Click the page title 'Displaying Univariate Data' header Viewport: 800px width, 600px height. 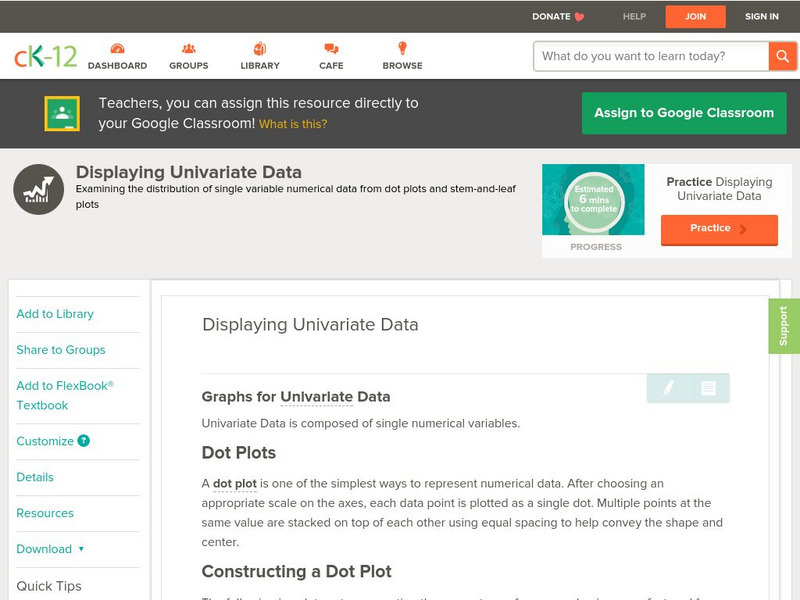point(189,172)
